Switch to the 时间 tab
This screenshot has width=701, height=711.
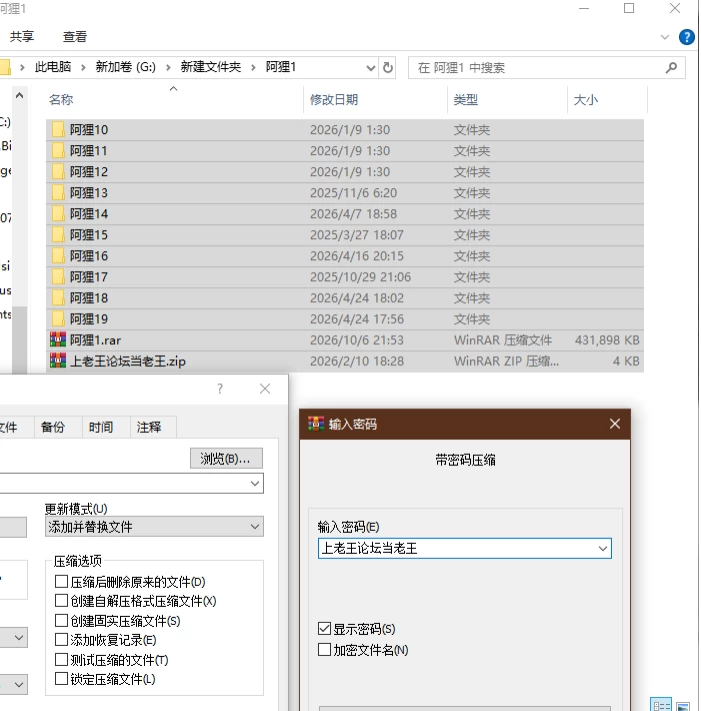point(101,427)
